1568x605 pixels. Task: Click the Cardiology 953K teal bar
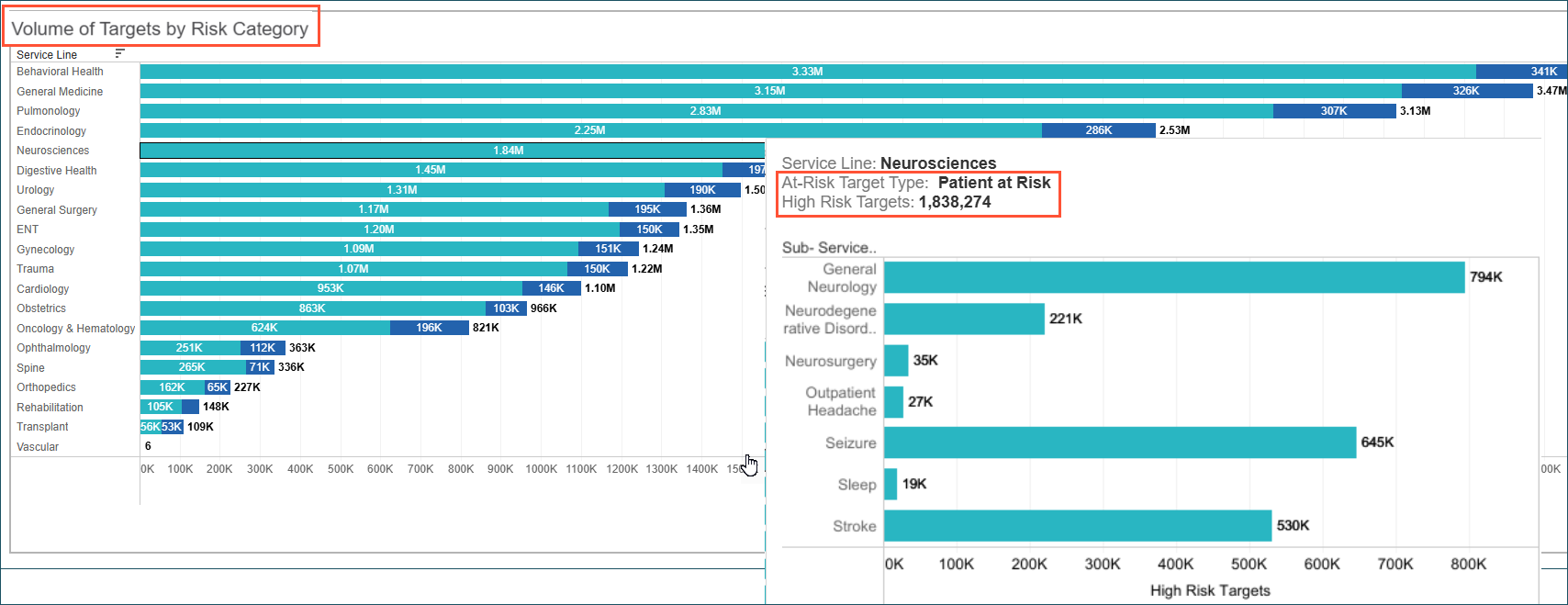click(x=330, y=288)
